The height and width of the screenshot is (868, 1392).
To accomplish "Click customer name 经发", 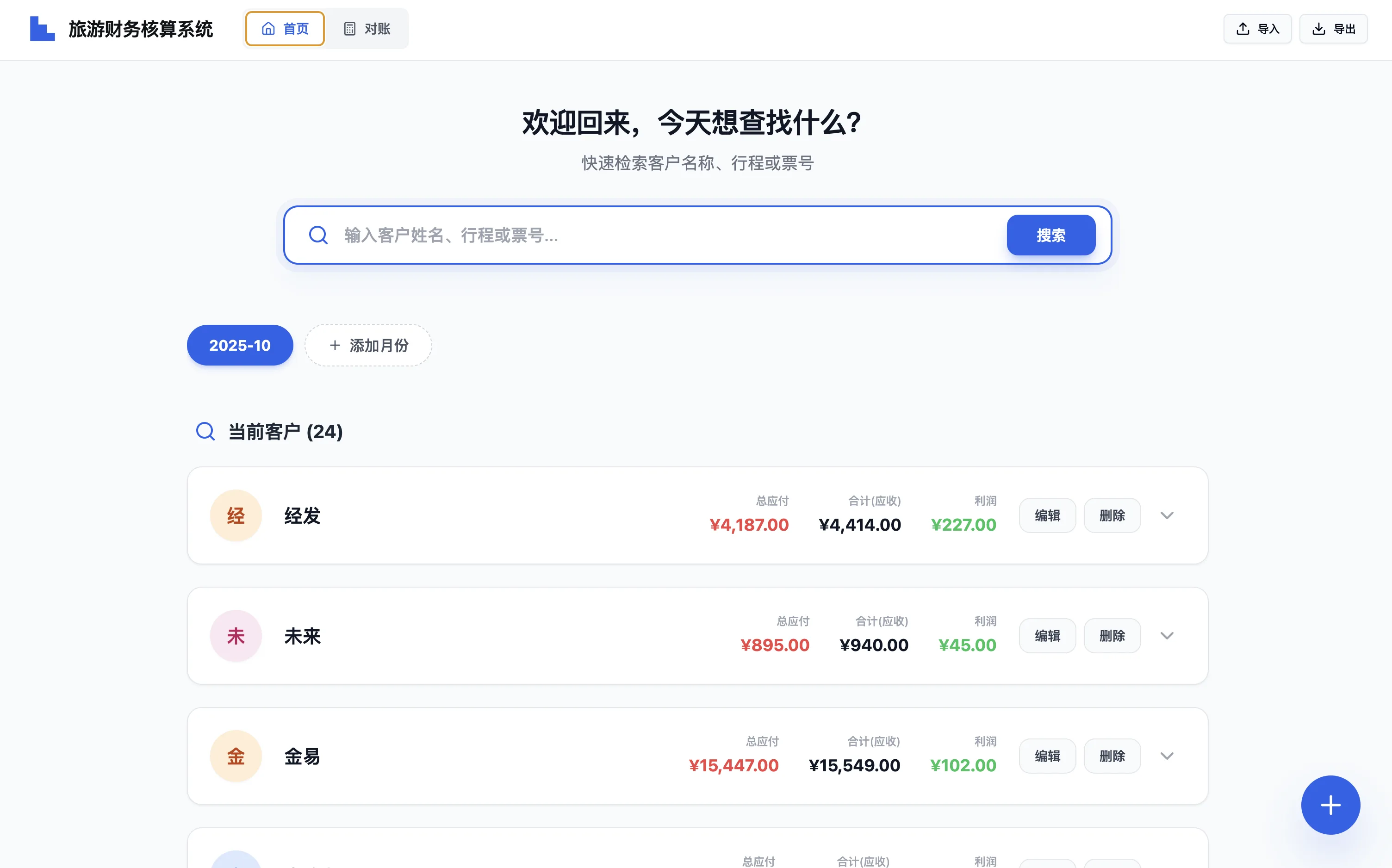I will [303, 515].
